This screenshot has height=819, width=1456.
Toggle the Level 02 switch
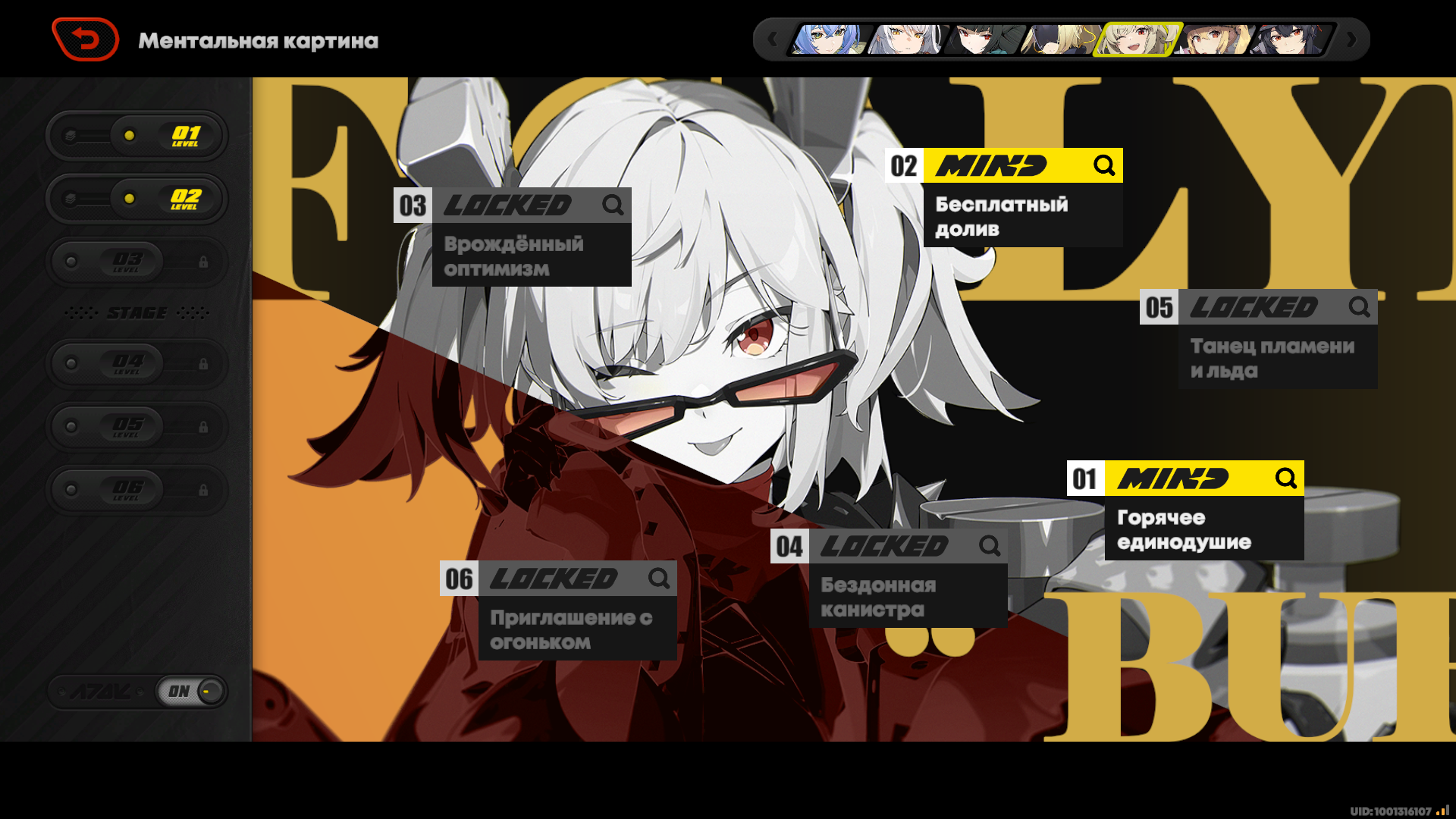click(x=136, y=199)
